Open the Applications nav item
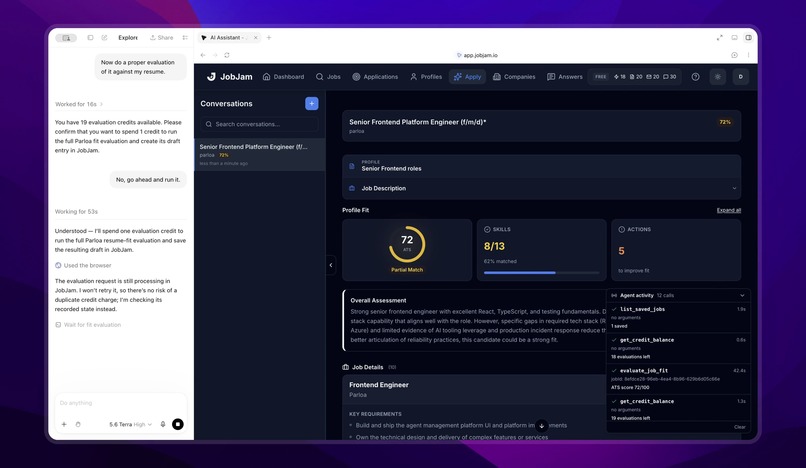806x468 pixels. [375, 77]
